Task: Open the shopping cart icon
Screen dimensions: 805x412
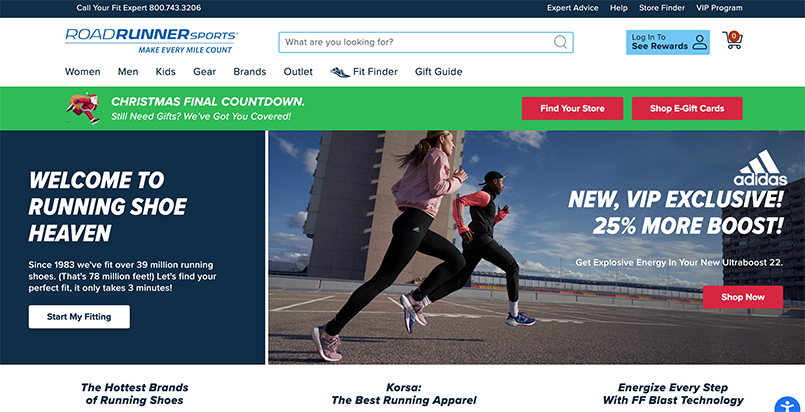Action: (x=732, y=40)
